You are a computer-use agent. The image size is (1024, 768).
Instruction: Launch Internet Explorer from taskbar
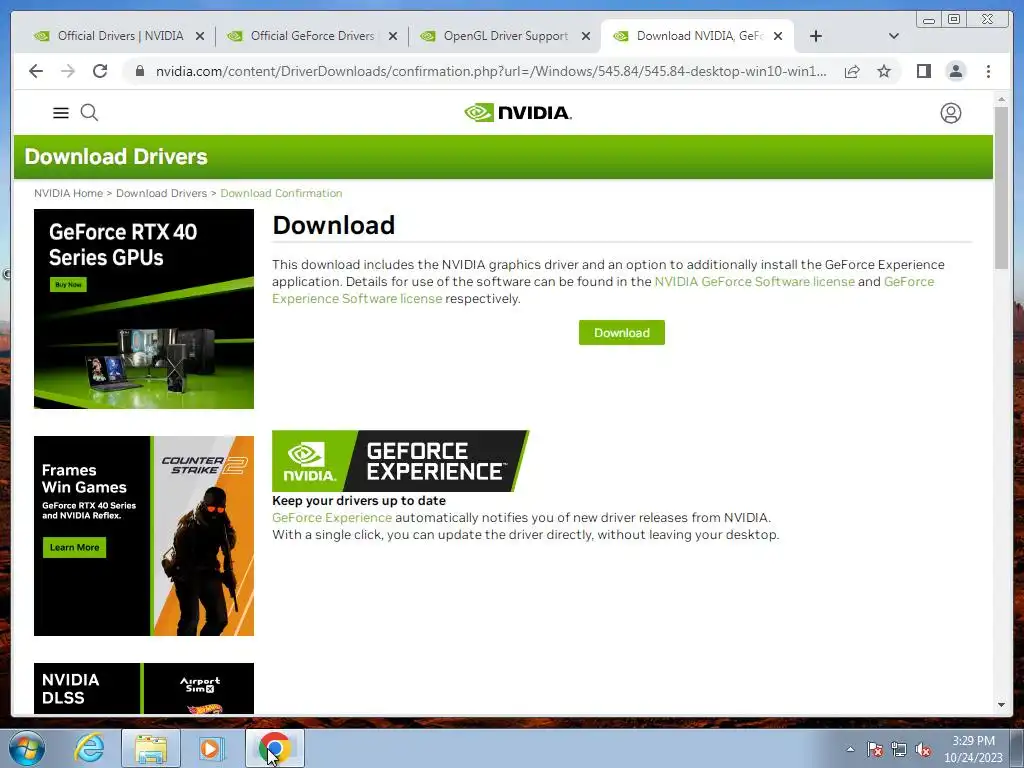pos(89,748)
